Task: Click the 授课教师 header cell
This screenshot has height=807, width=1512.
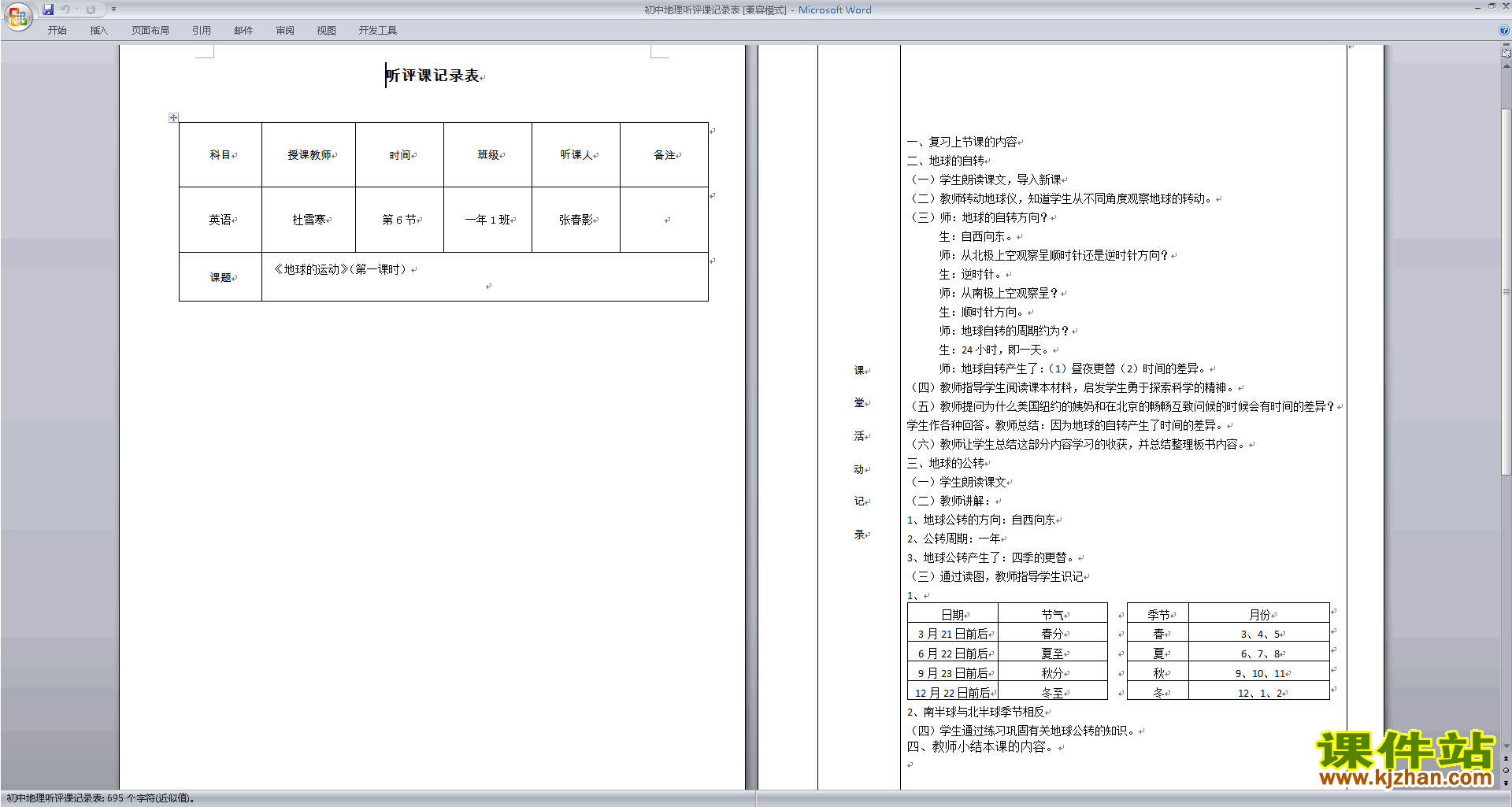Action: (309, 155)
